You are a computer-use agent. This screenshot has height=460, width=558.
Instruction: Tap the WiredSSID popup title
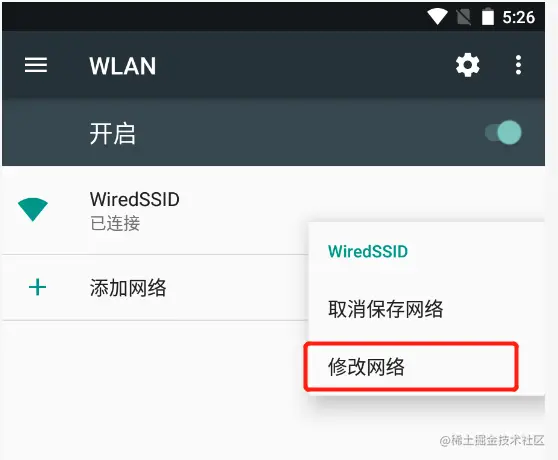[x=368, y=252]
